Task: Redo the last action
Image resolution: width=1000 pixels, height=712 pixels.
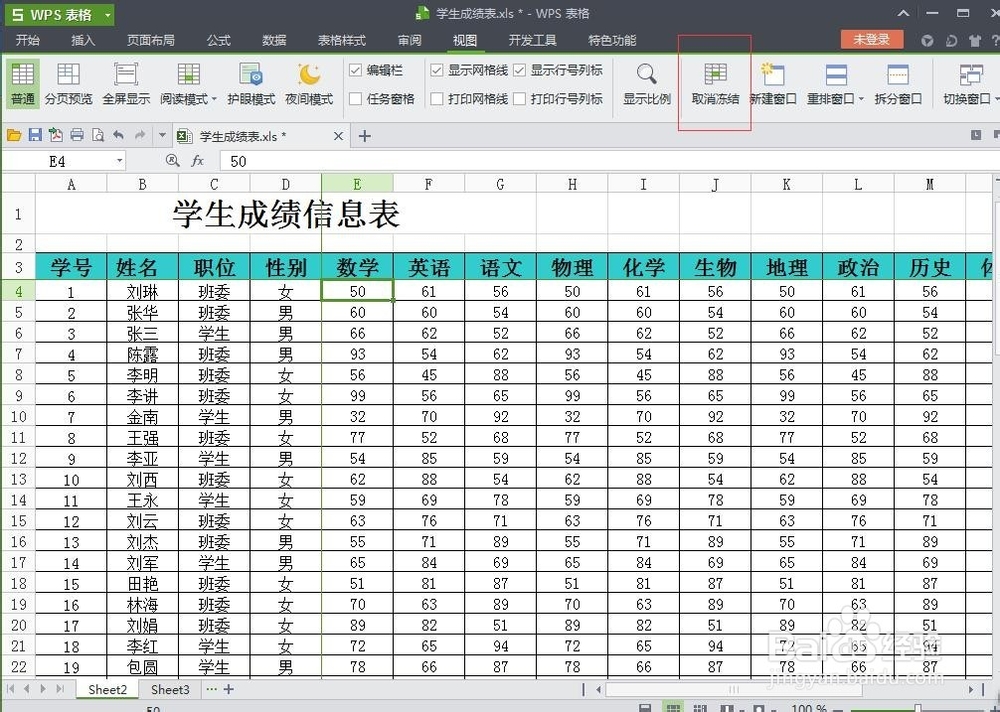Action: pyautogui.click(x=140, y=135)
